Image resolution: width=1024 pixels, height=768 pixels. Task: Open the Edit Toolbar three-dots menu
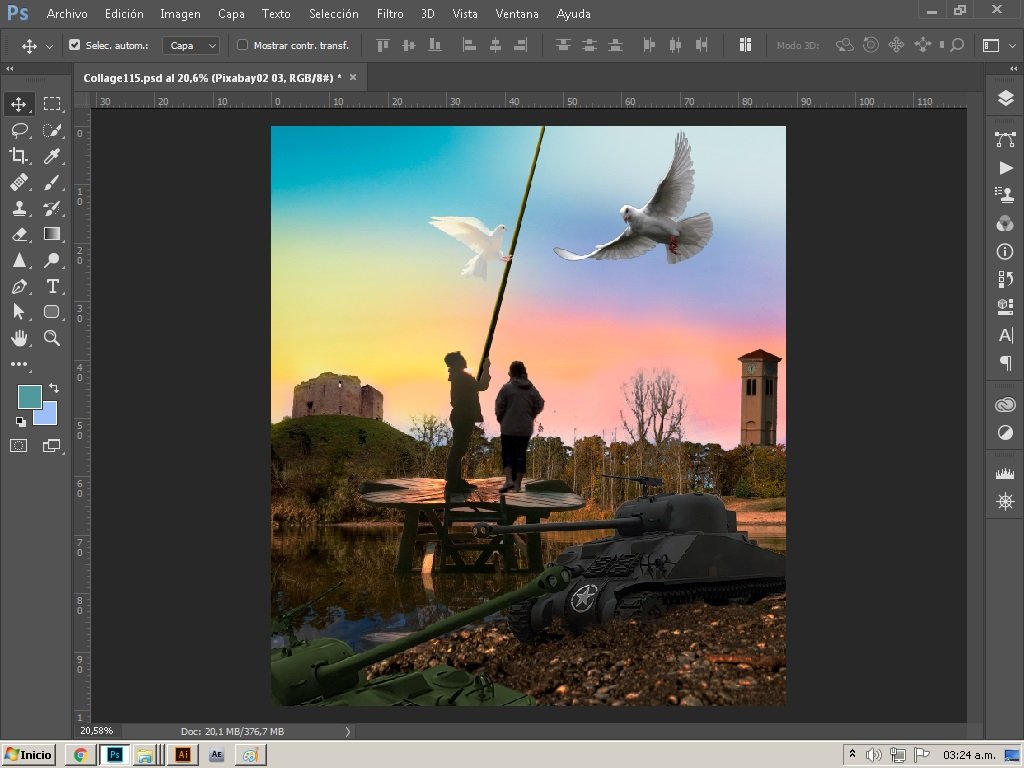pos(19,364)
